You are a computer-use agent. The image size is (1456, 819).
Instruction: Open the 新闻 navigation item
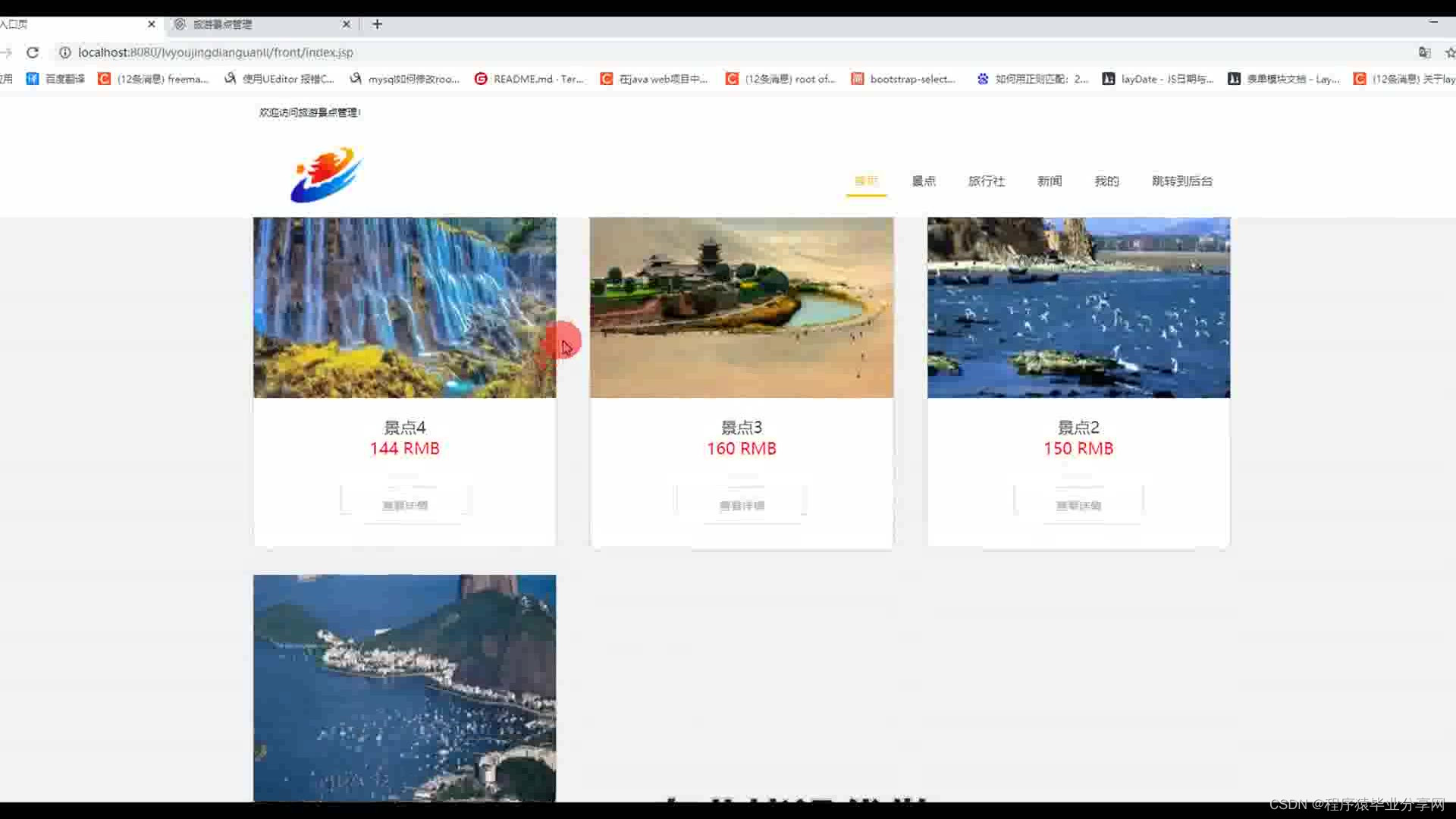(1050, 181)
